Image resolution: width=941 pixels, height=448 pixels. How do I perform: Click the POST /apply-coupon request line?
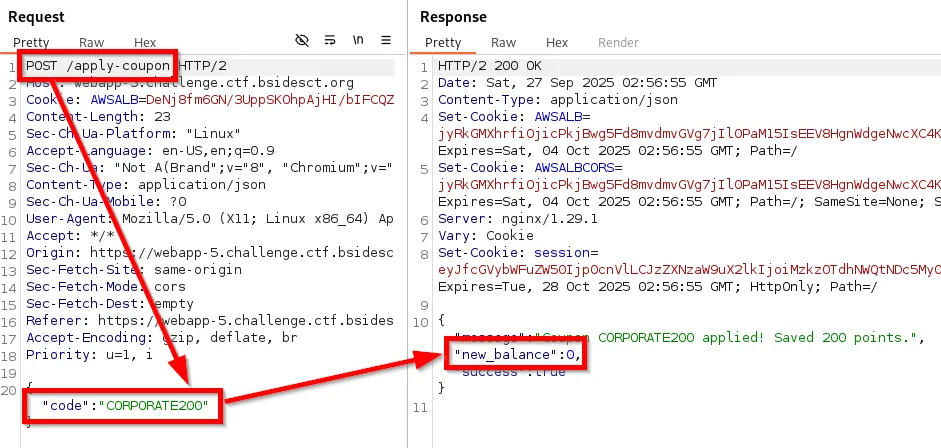click(98, 66)
